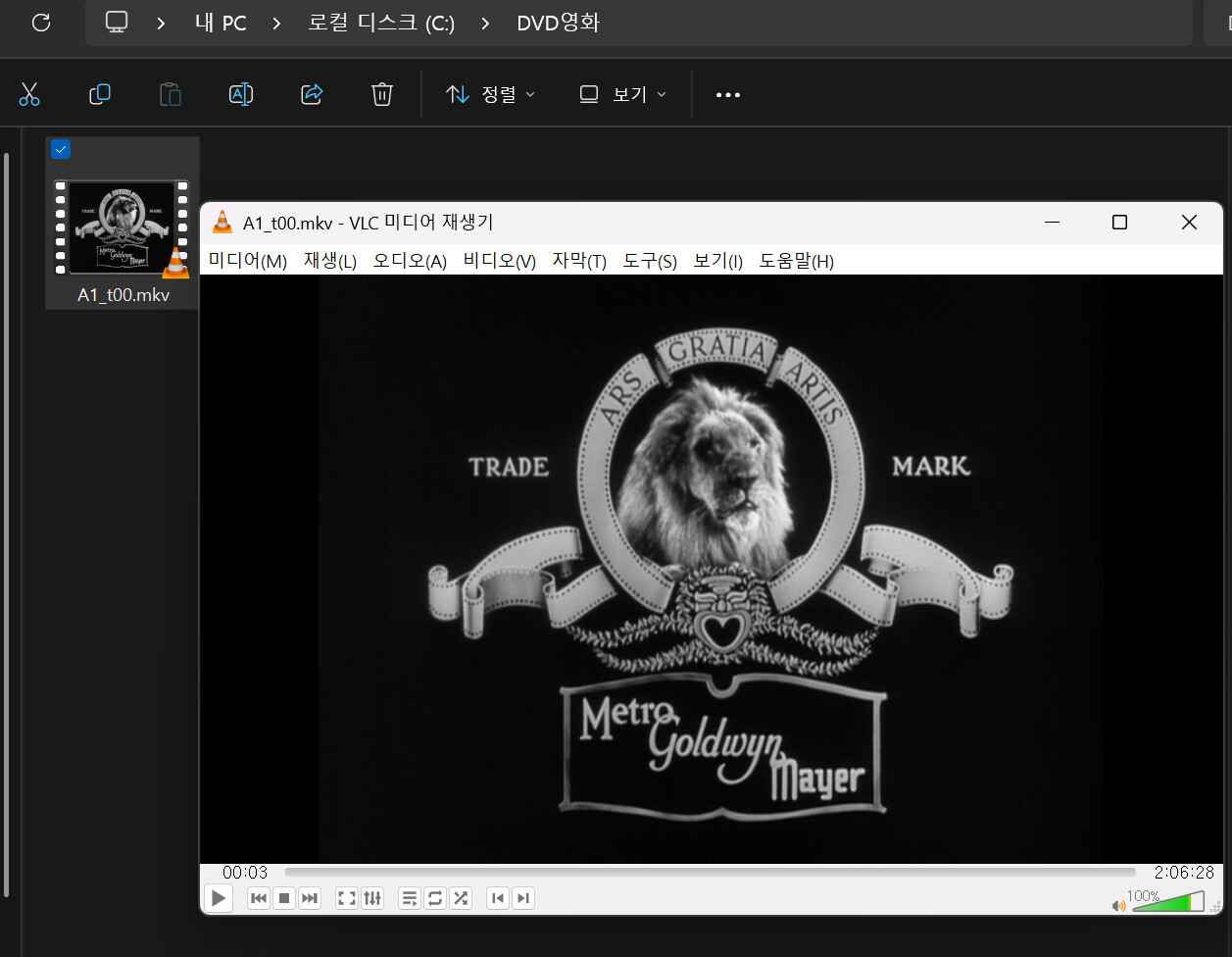
Task: Toggle loop playback mode
Action: [435, 898]
